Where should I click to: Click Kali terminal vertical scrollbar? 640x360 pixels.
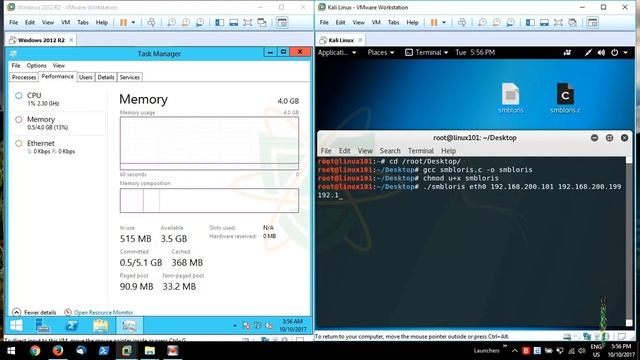click(629, 241)
